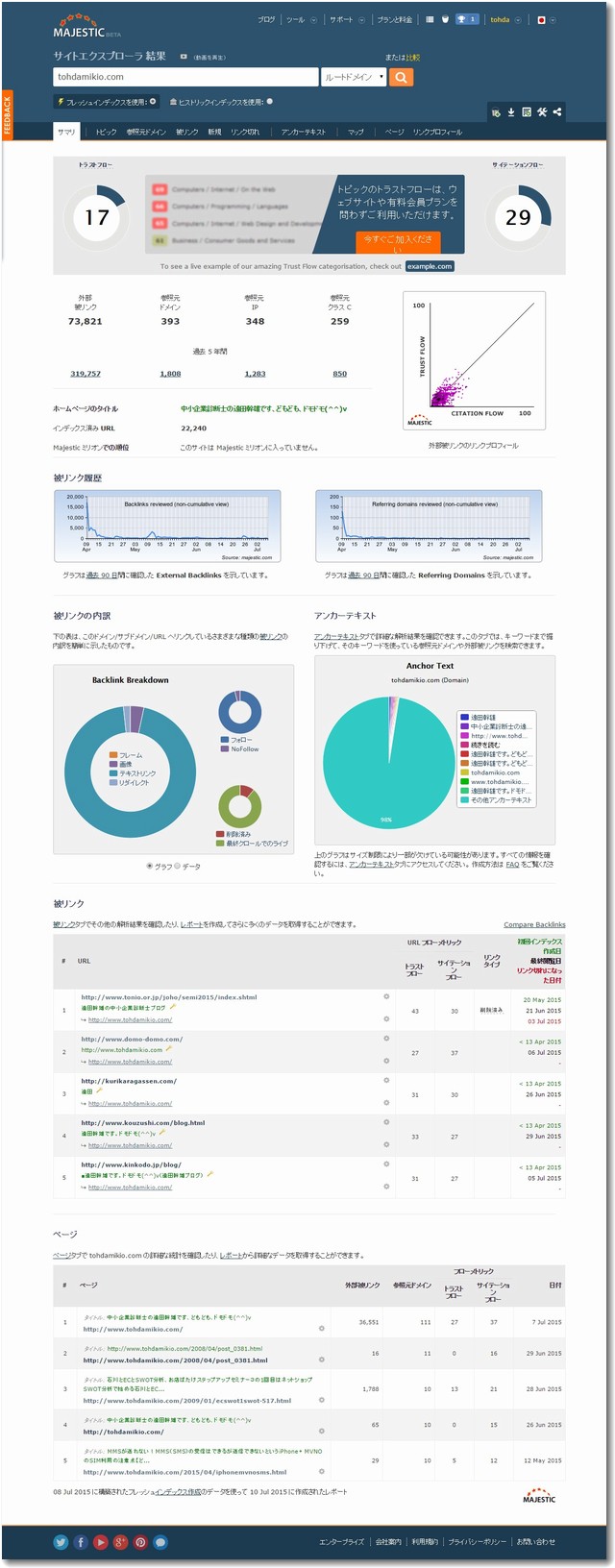The height and width of the screenshot is (1568, 615).
Task: Click the example.com button
Action: click(429, 266)
